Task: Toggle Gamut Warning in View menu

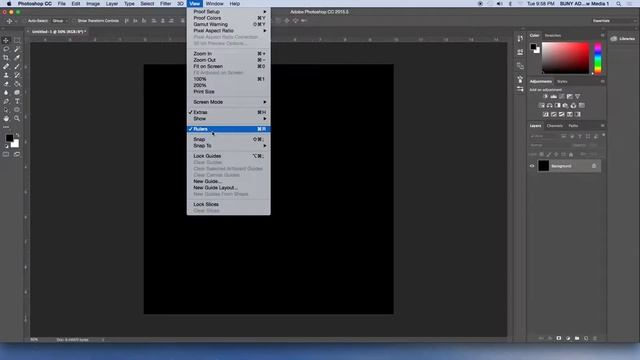Action: [229, 24]
